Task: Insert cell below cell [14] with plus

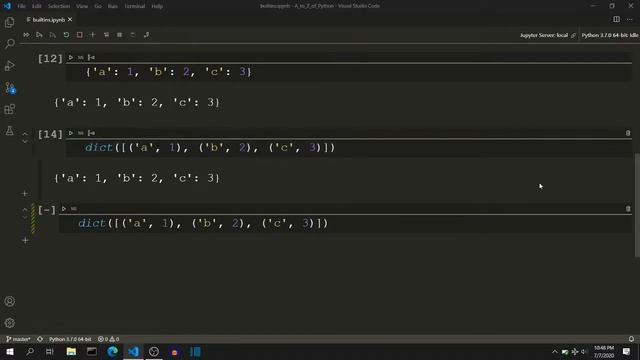Action: pyautogui.click(x=24, y=193)
